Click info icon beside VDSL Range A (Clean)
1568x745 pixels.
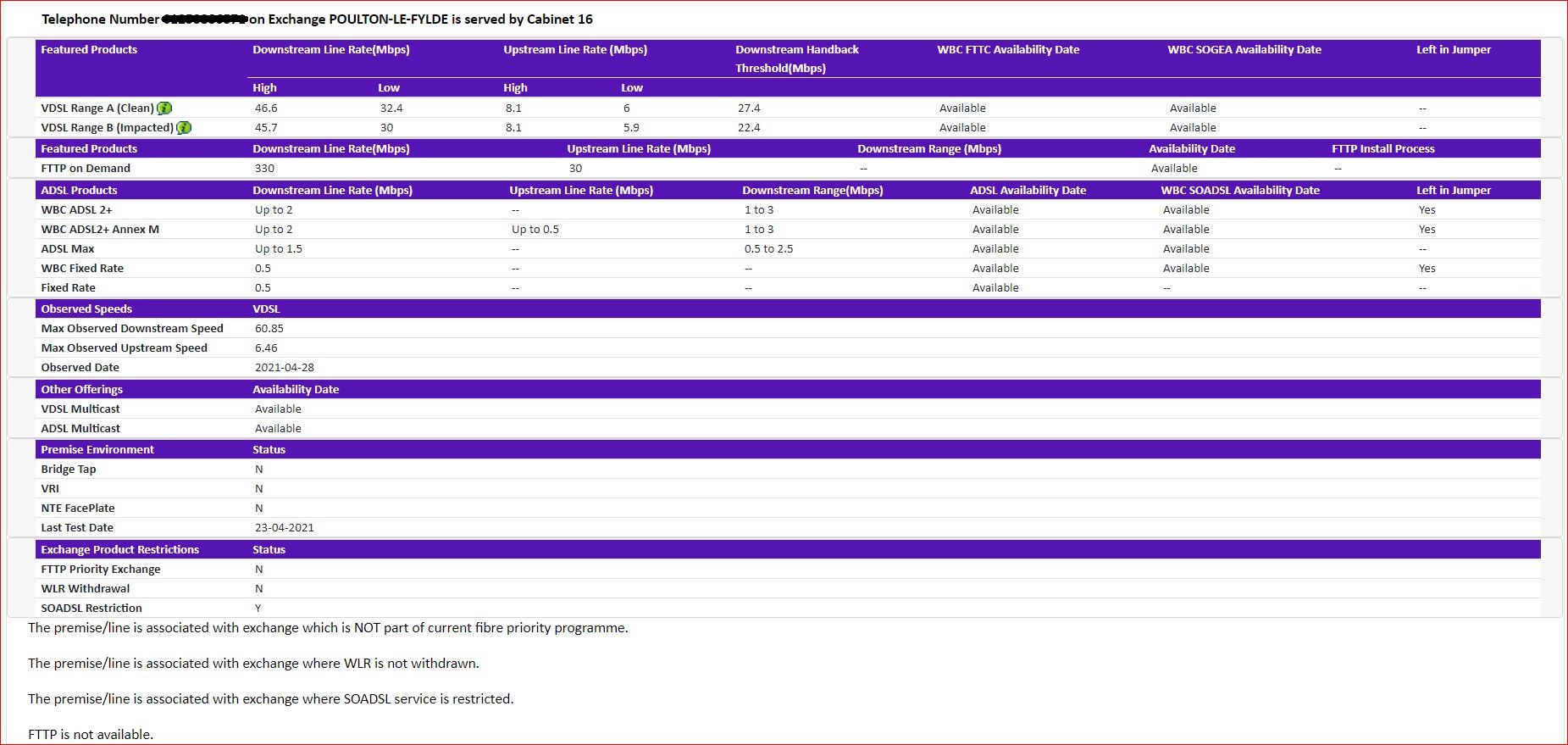(x=164, y=108)
